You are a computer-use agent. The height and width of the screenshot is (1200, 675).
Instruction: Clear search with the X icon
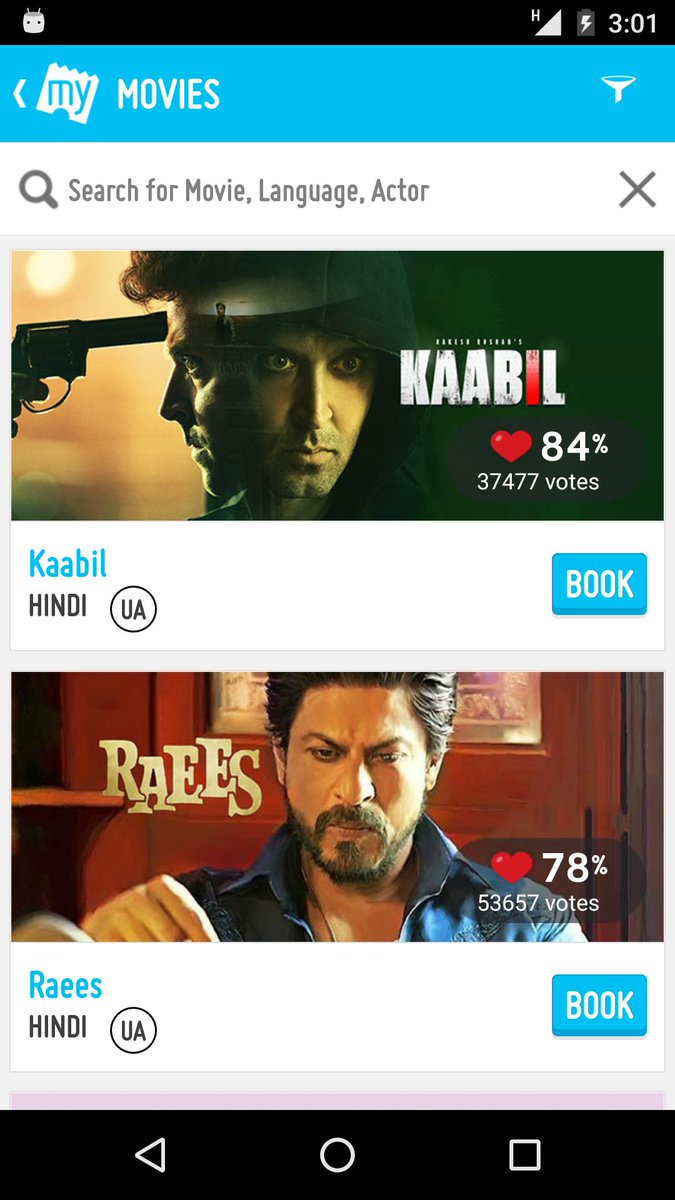pyautogui.click(x=637, y=189)
